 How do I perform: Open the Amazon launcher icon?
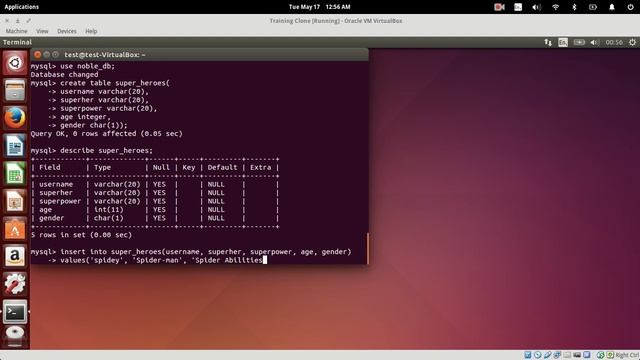(x=15, y=257)
